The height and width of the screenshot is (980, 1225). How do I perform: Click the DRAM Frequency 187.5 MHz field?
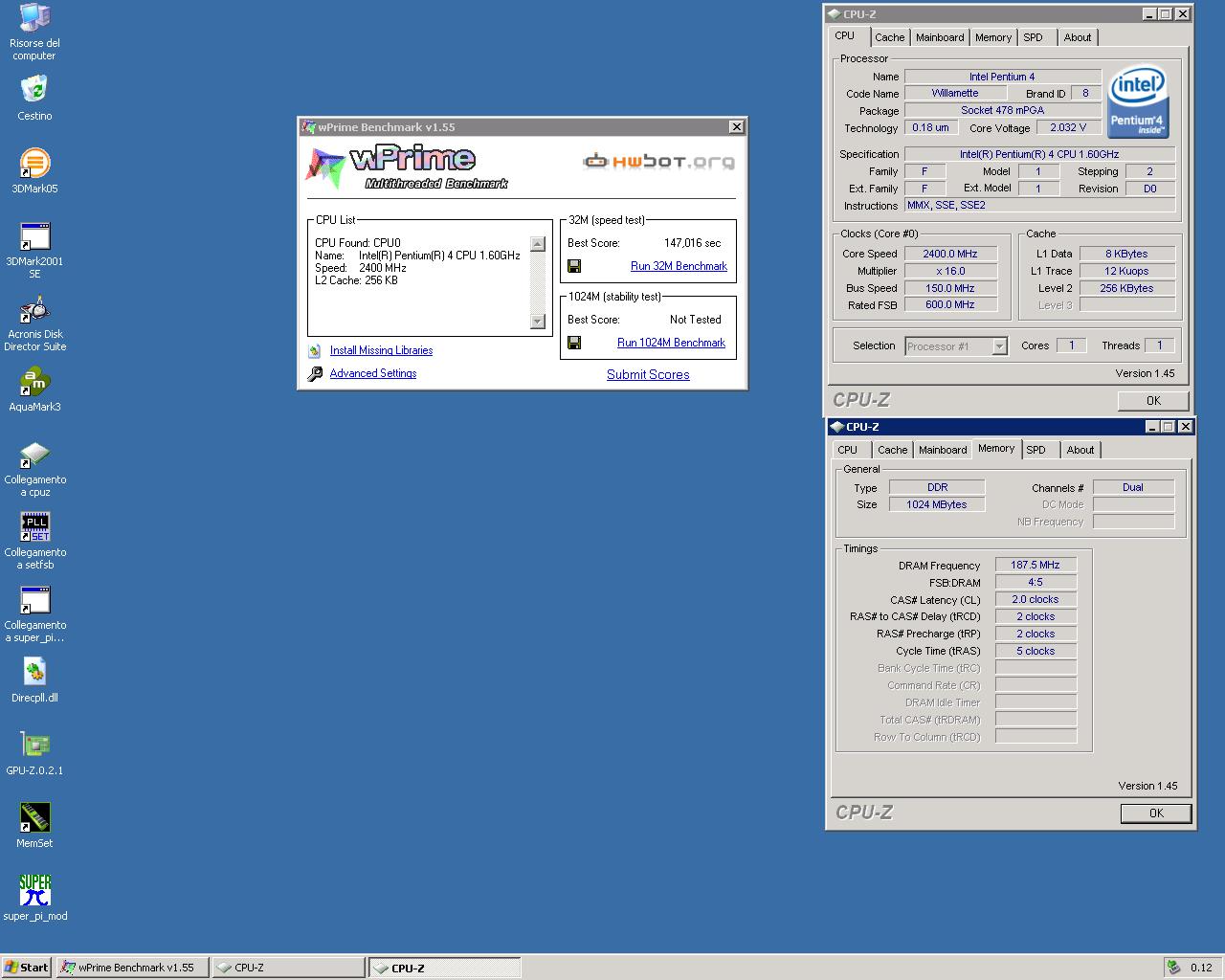(x=1036, y=565)
